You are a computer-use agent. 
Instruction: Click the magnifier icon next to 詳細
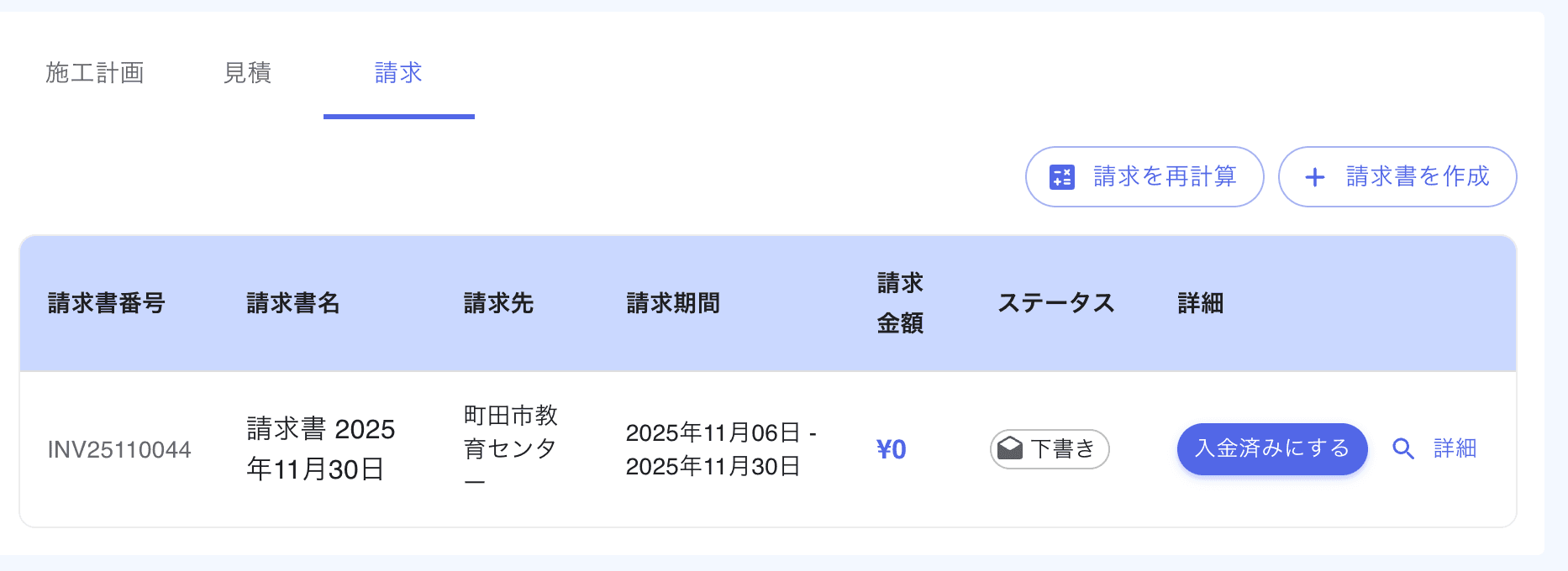click(x=1403, y=448)
